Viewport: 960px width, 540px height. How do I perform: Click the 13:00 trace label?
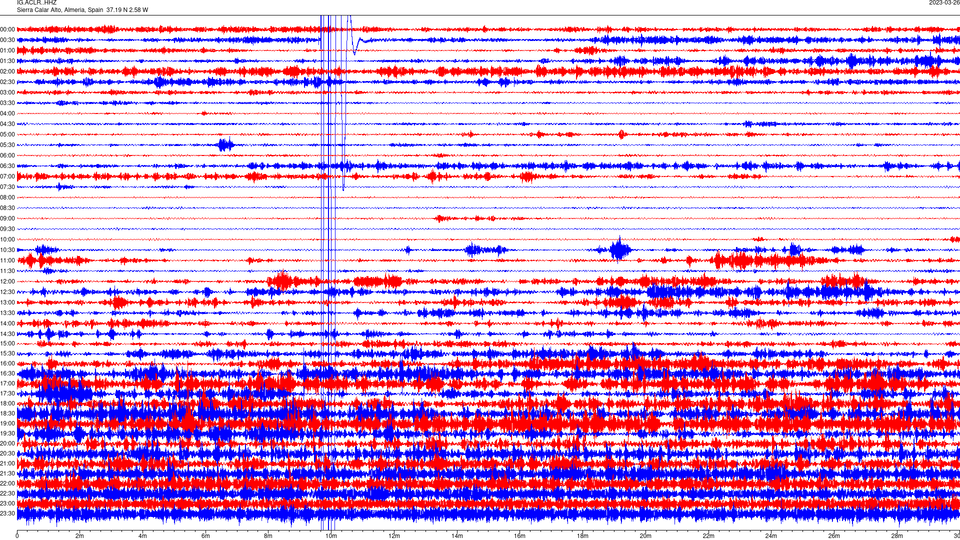[7, 302]
